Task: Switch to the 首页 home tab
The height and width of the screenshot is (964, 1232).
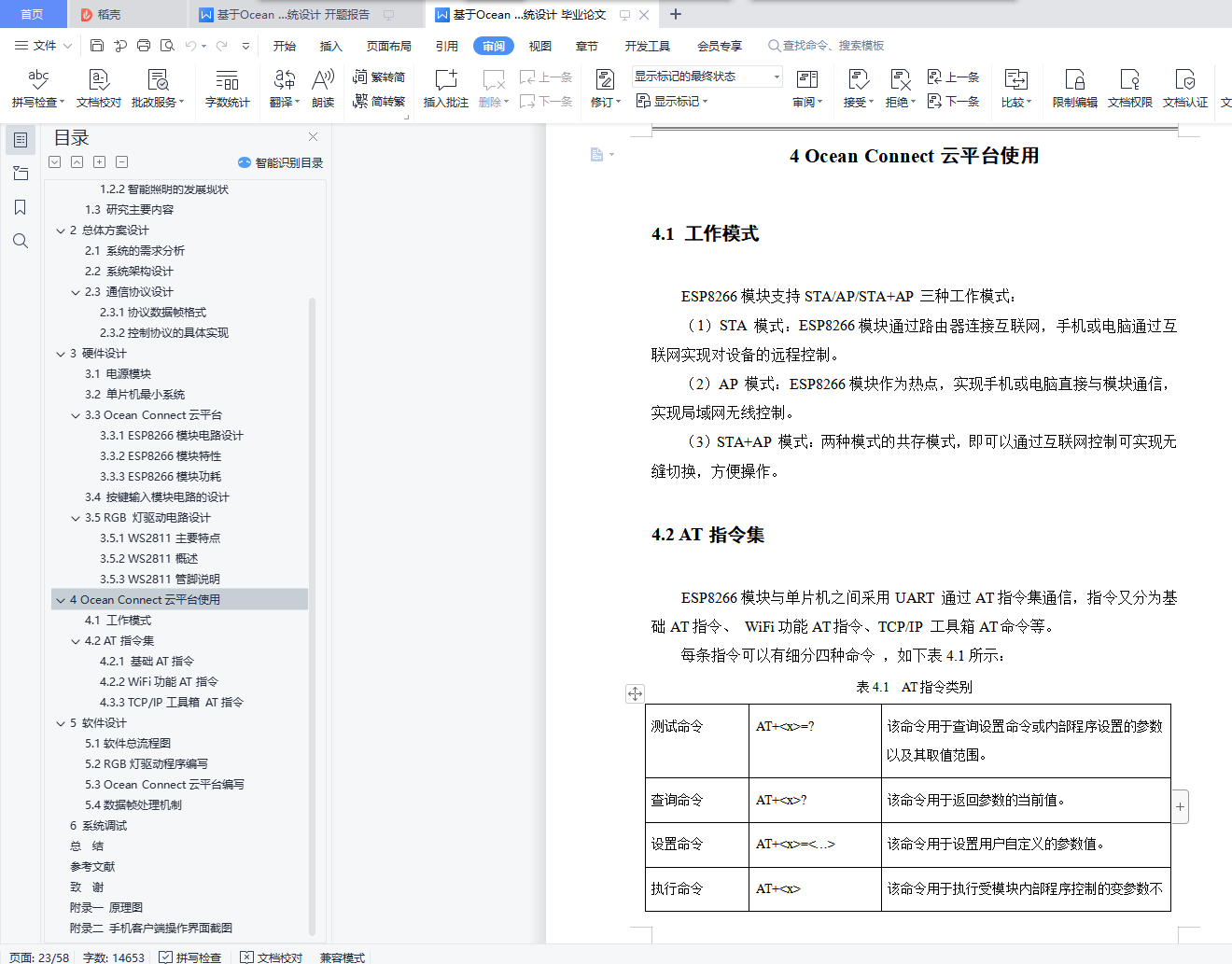Action: click(32, 14)
